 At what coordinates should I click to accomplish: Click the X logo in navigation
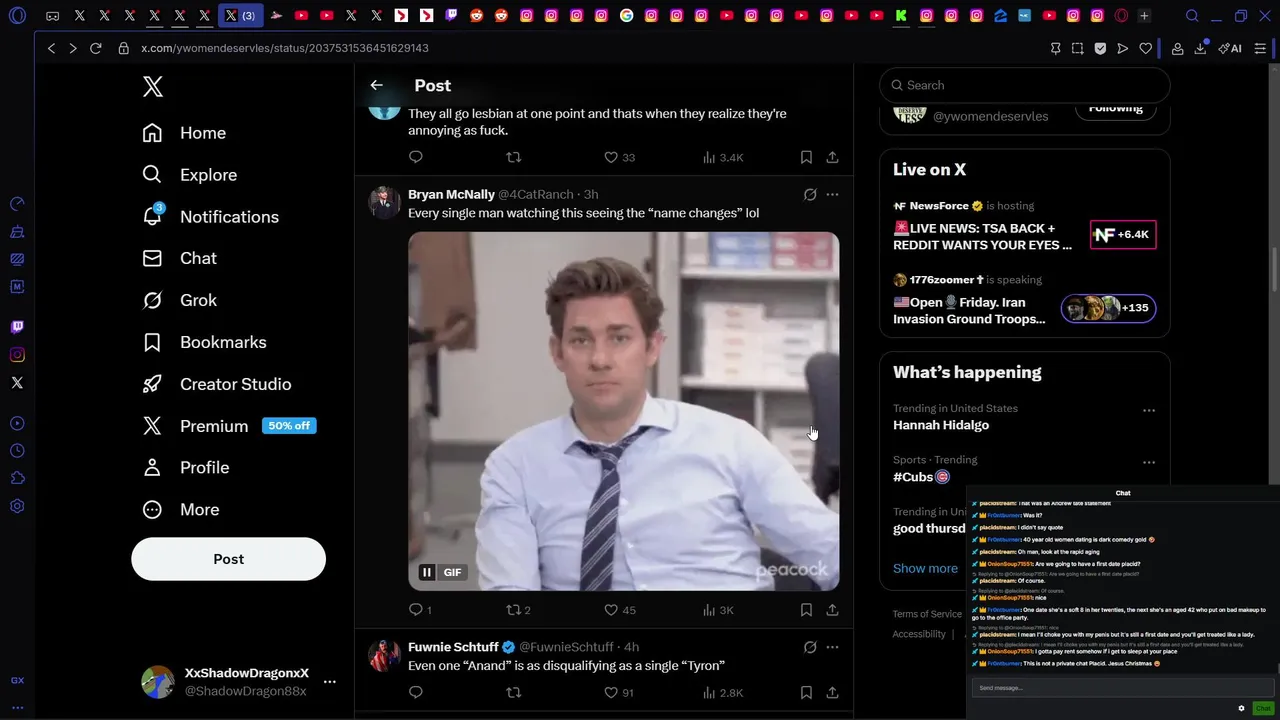coord(153,87)
